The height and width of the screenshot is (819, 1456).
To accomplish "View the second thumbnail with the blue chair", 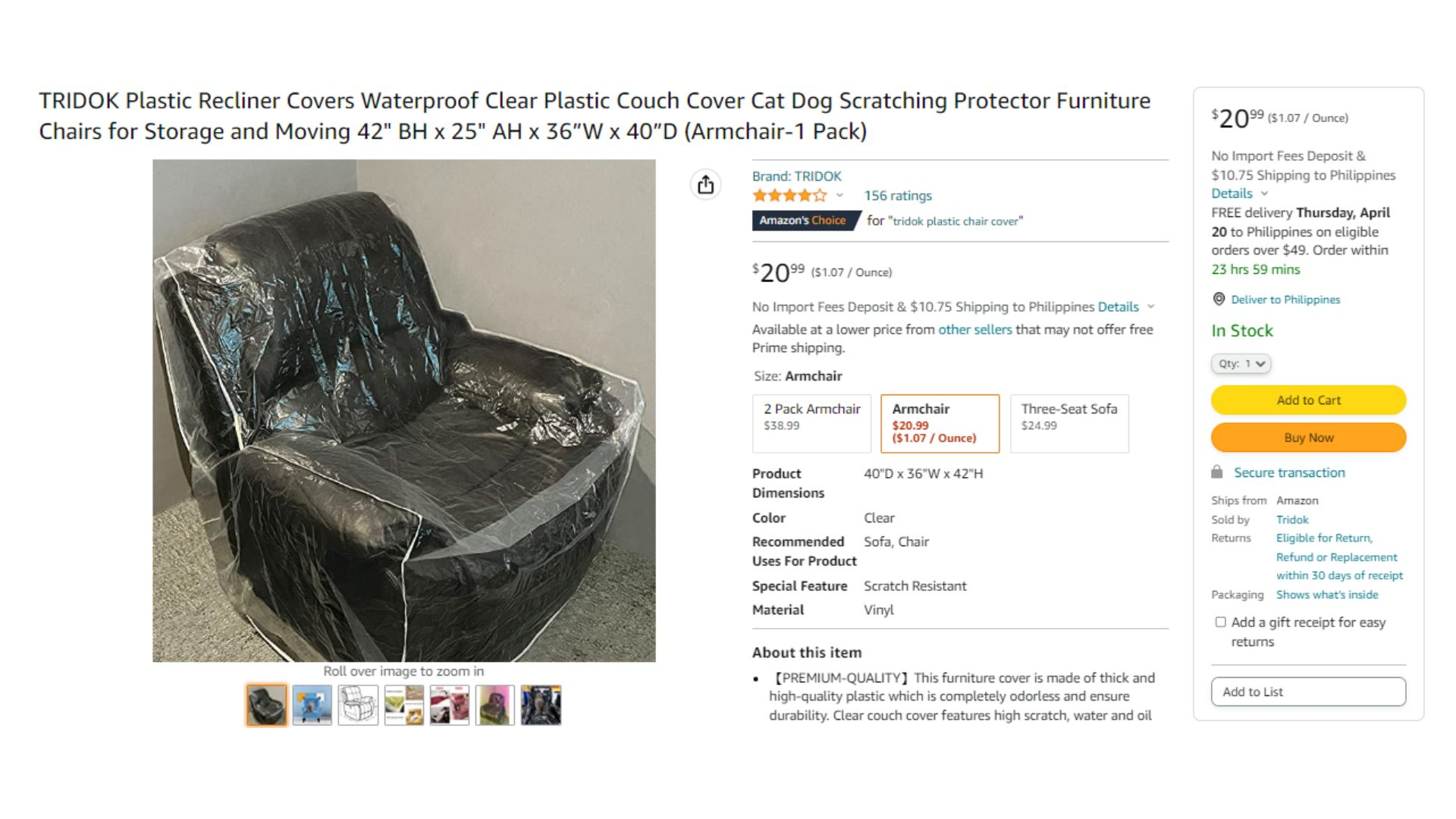I will tap(312, 704).
